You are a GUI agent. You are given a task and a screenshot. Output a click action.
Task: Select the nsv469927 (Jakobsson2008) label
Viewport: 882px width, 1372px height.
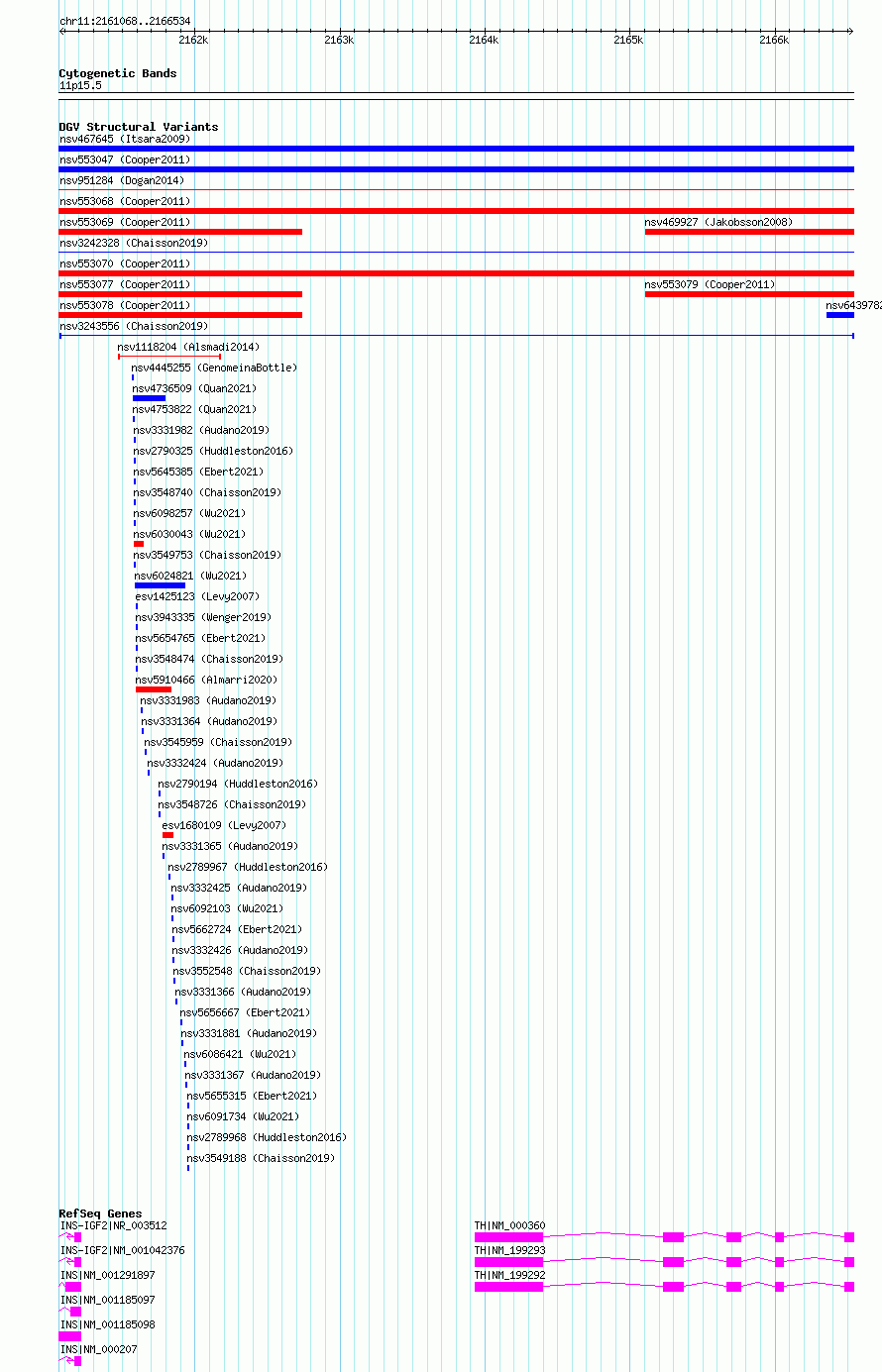click(x=718, y=222)
